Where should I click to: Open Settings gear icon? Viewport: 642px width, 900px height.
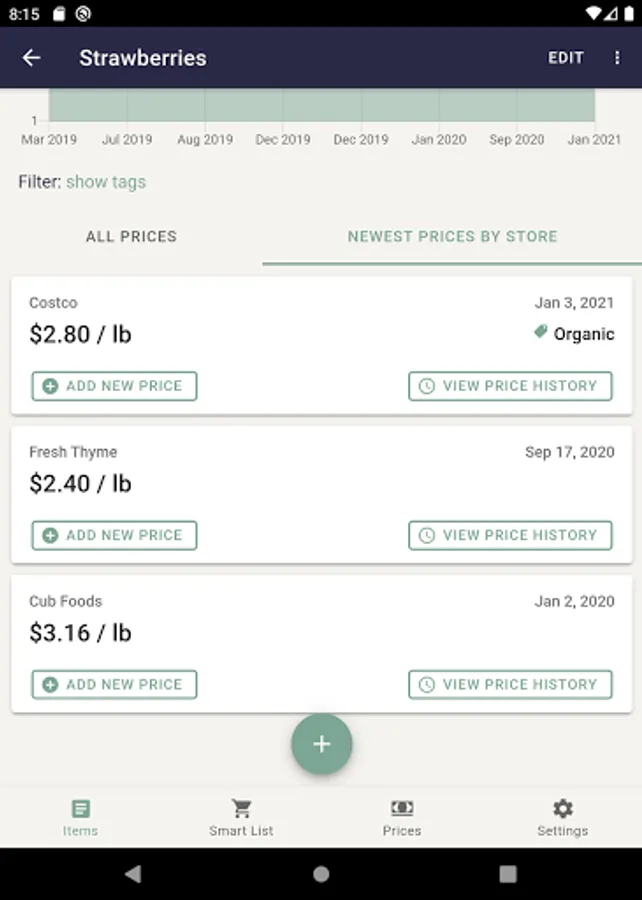click(563, 808)
